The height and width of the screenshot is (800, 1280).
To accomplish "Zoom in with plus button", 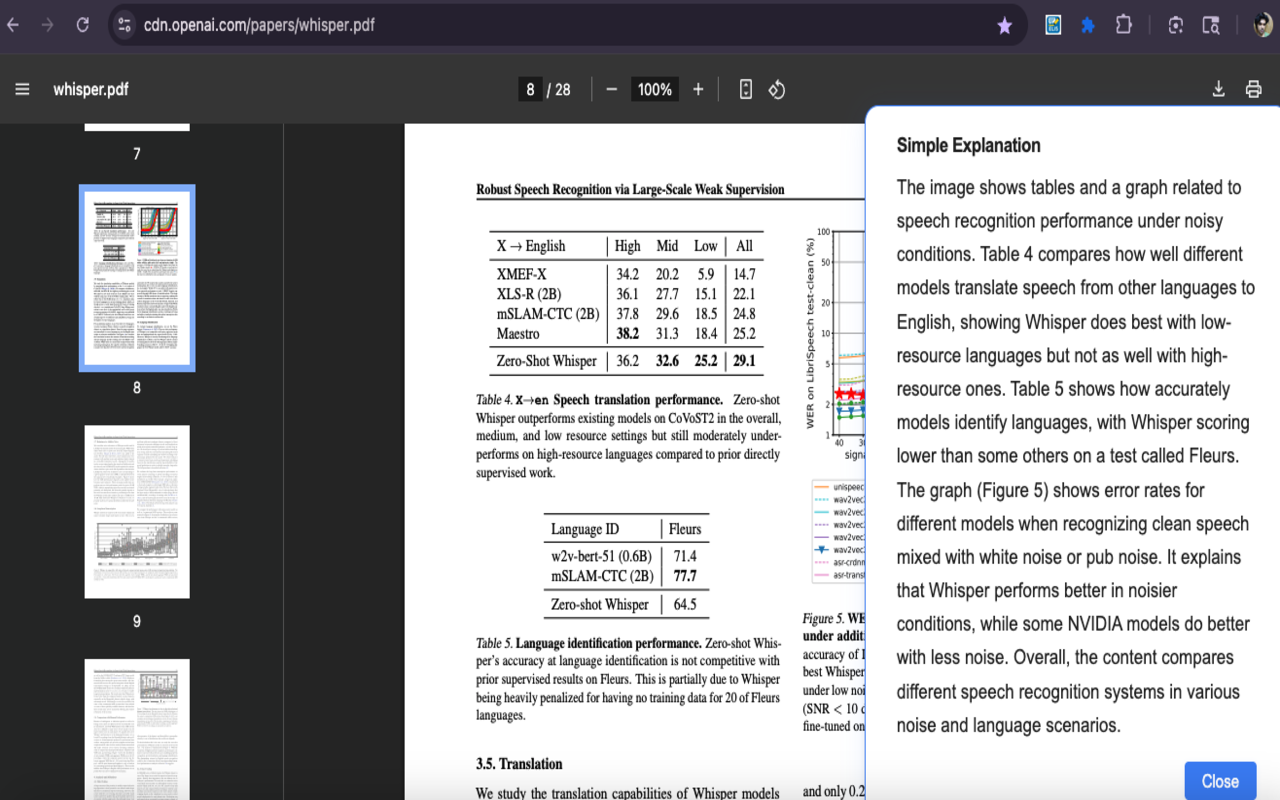I will click(698, 89).
